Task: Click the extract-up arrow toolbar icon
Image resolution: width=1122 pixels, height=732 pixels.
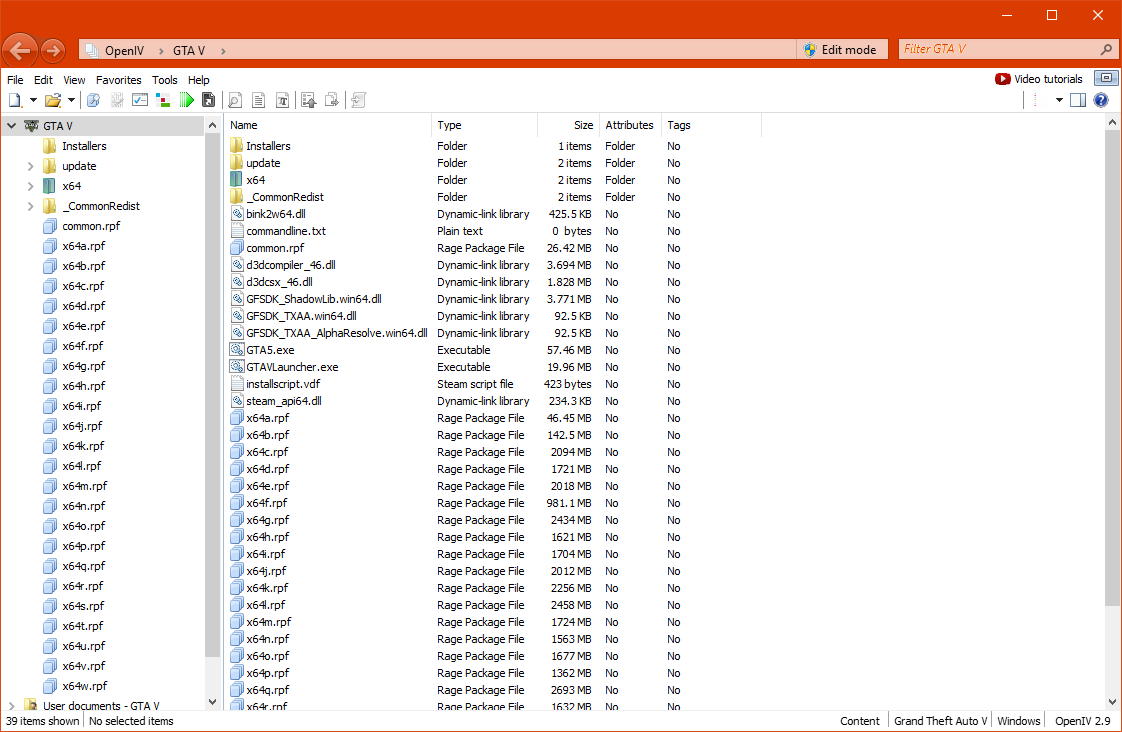Action: coord(308,100)
